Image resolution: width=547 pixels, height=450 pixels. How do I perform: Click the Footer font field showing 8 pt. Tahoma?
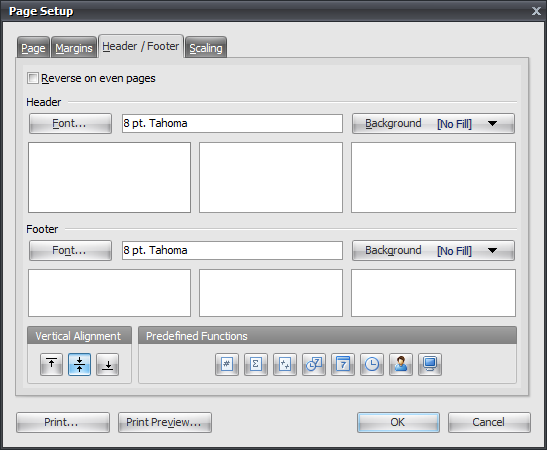click(232, 250)
